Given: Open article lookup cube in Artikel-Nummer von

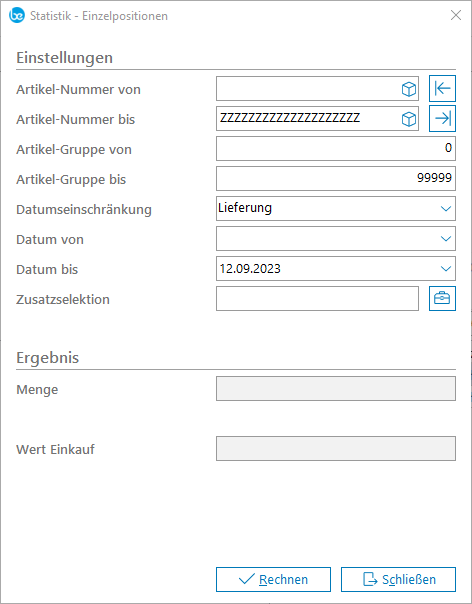Looking at the screenshot, I should click(x=409, y=89).
